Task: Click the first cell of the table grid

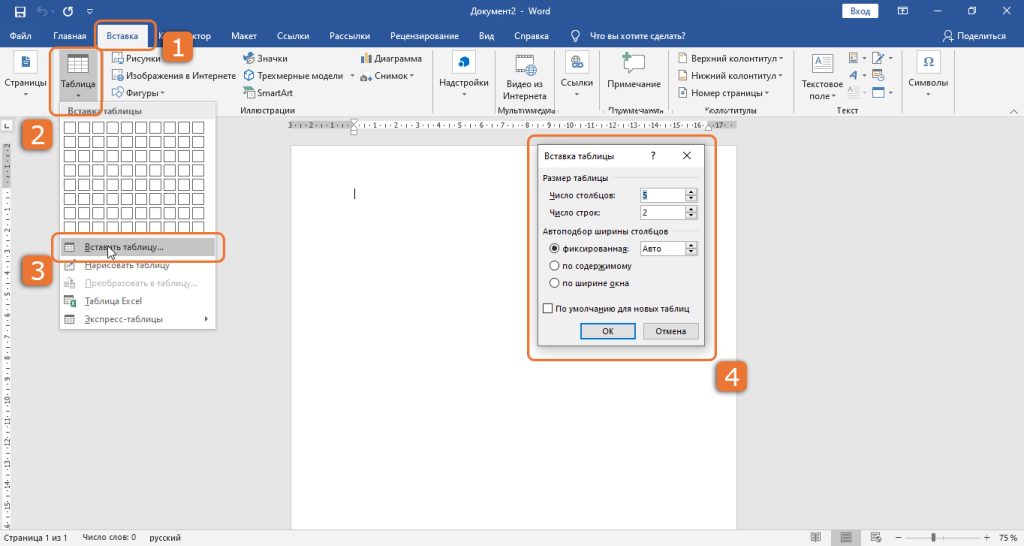Action: pos(70,127)
